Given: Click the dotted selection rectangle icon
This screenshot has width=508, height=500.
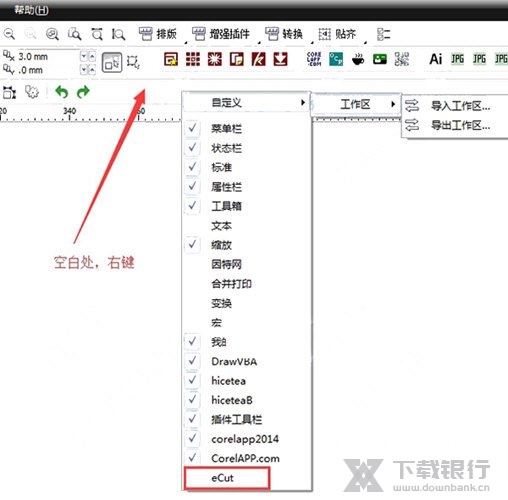Looking at the screenshot, I should (x=133, y=62).
